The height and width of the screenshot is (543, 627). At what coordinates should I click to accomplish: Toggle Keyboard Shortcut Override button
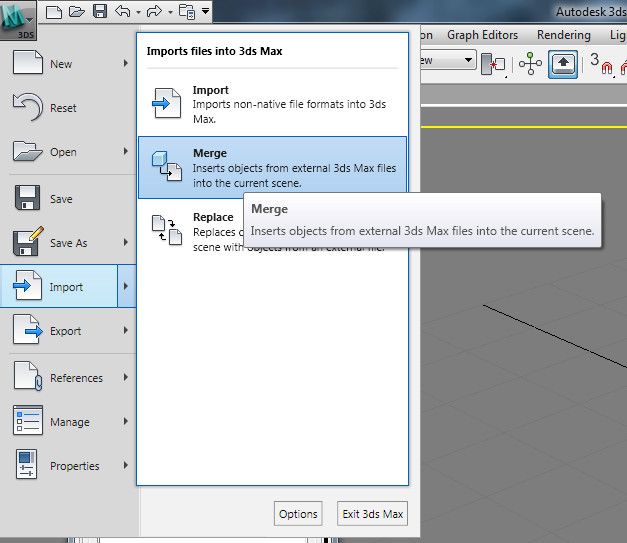click(x=563, y=64)
